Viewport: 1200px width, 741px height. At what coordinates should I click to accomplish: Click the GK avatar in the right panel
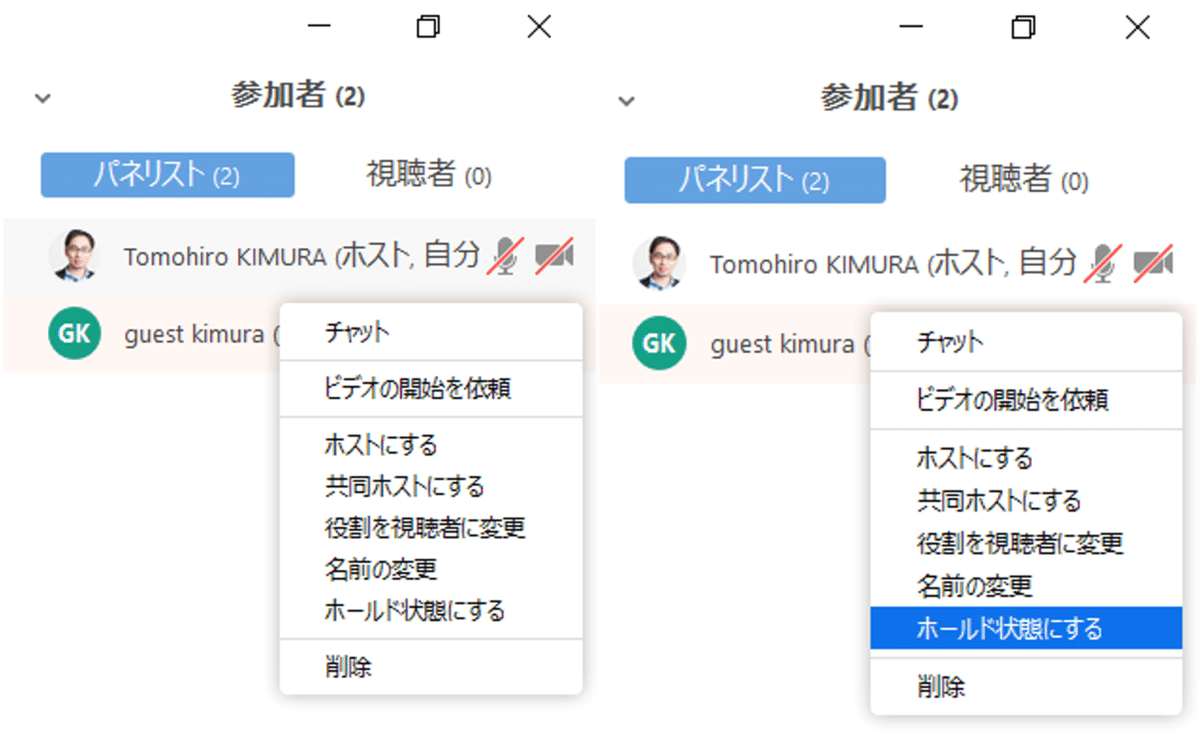[x=660, y=344]
